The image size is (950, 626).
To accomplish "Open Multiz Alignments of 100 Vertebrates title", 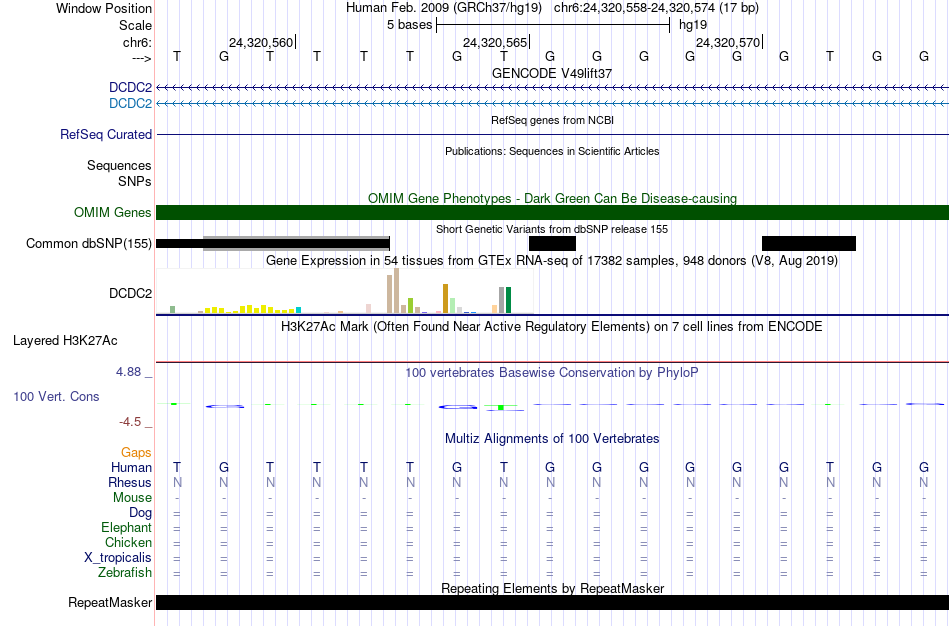I will (552, 439).
